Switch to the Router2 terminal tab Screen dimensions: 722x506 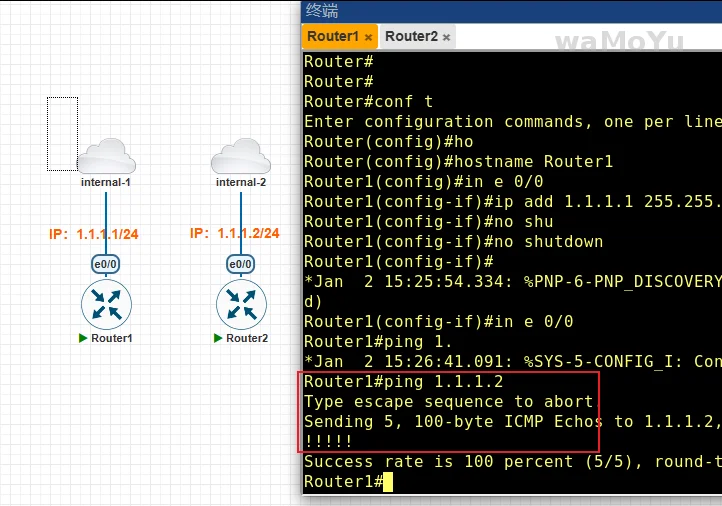(411, 37)
